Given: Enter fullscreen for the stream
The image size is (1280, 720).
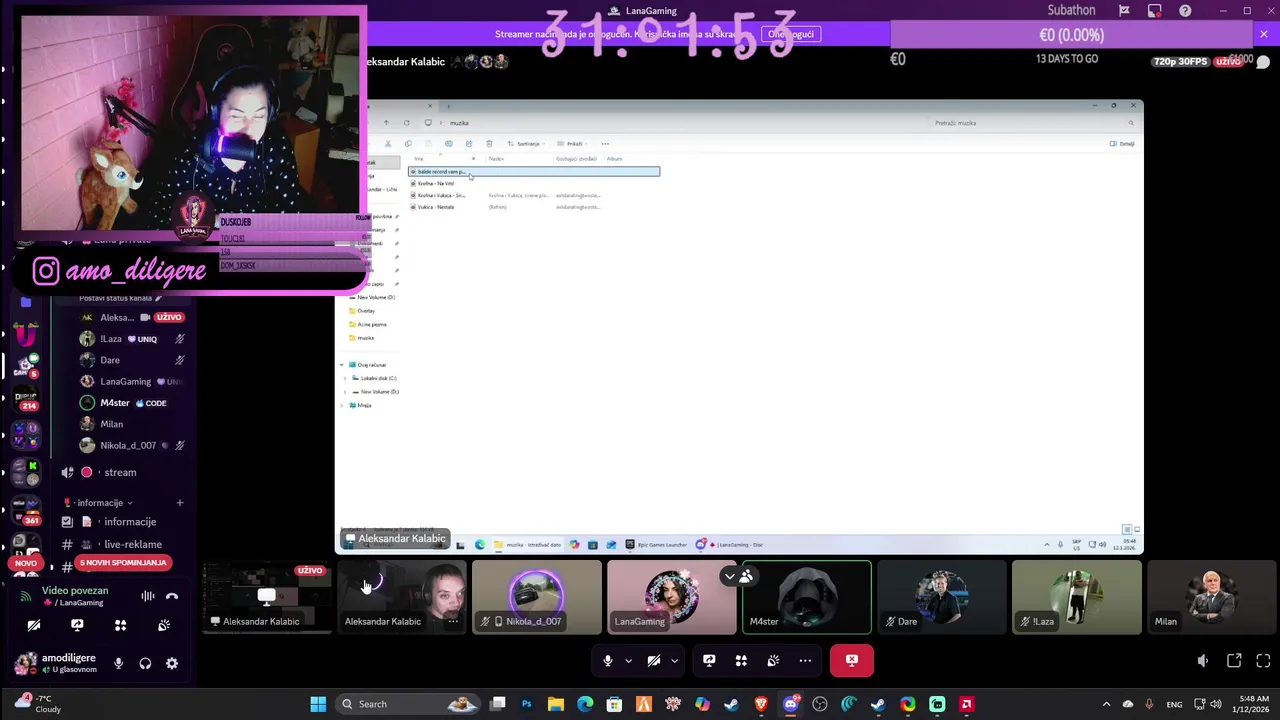Looking at the screenshot, I should click(1263, 661).
